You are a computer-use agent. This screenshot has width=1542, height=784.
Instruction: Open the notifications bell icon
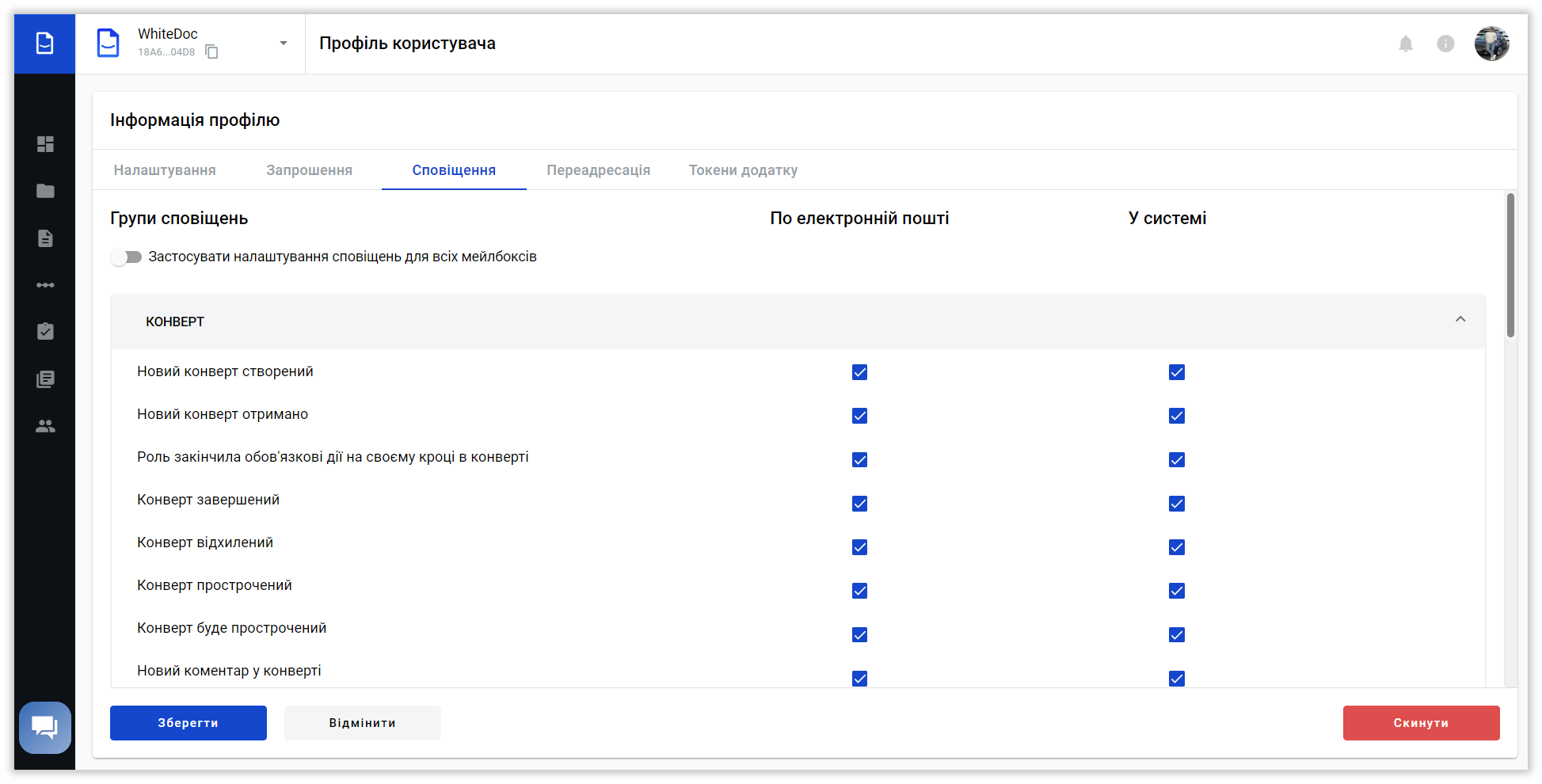[x=1406, y=44]
